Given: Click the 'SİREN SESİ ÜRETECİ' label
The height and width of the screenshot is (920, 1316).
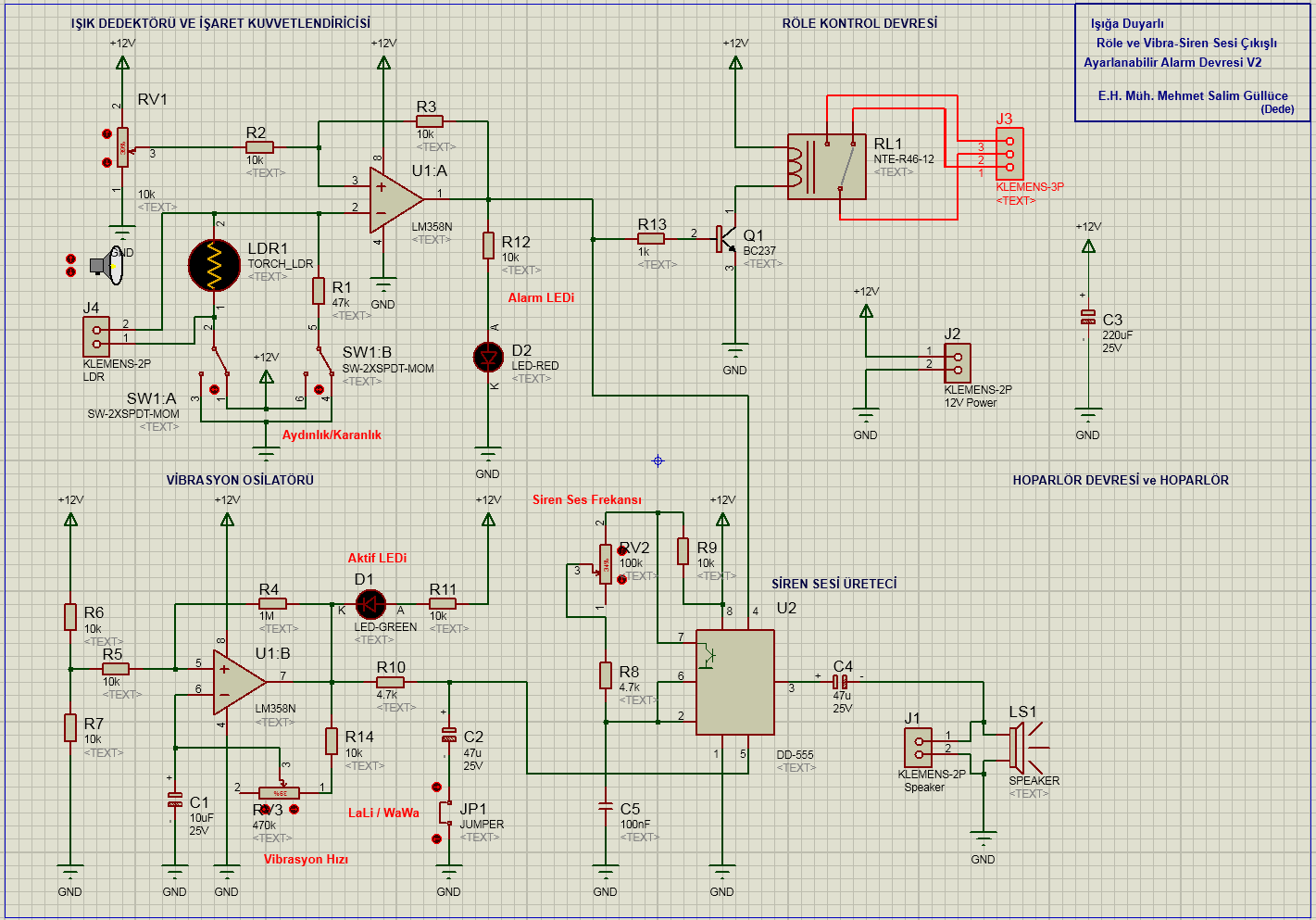Looking at the screenshot, I should 834,584.
